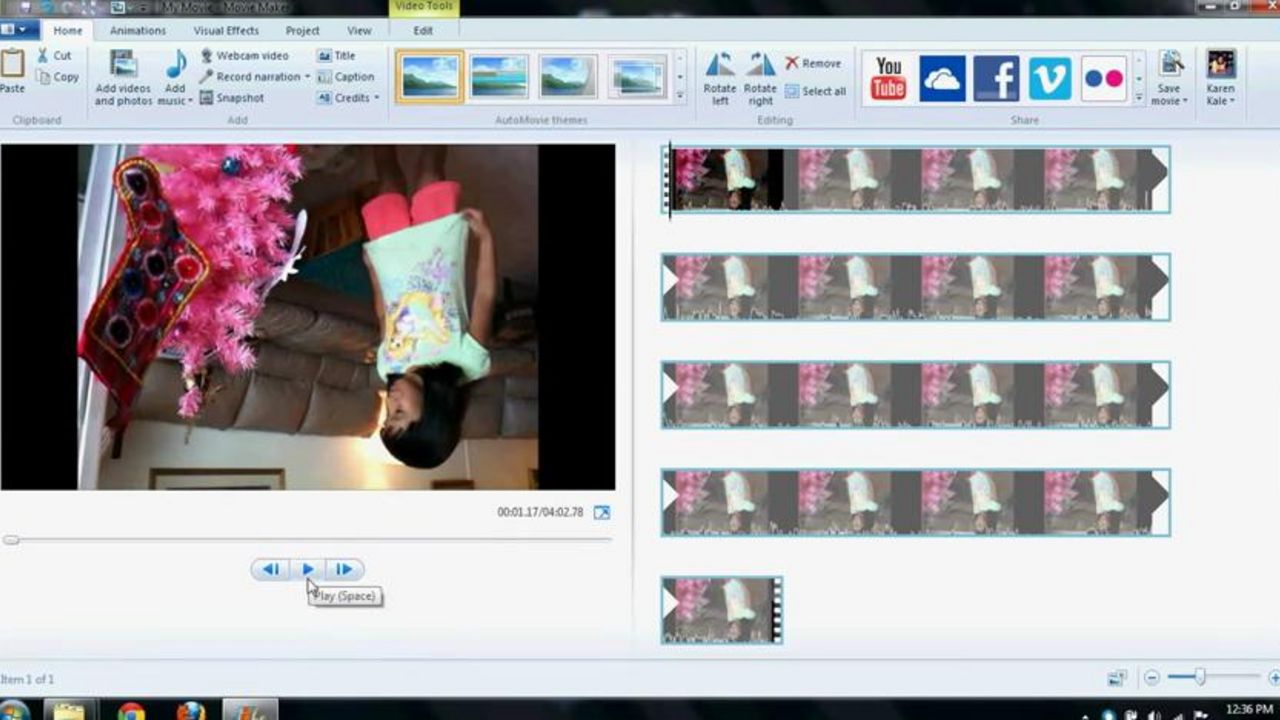This screenshot has height=720, width=1280.
Task: Add videos and photos
Action: click(x=124, y=78)
